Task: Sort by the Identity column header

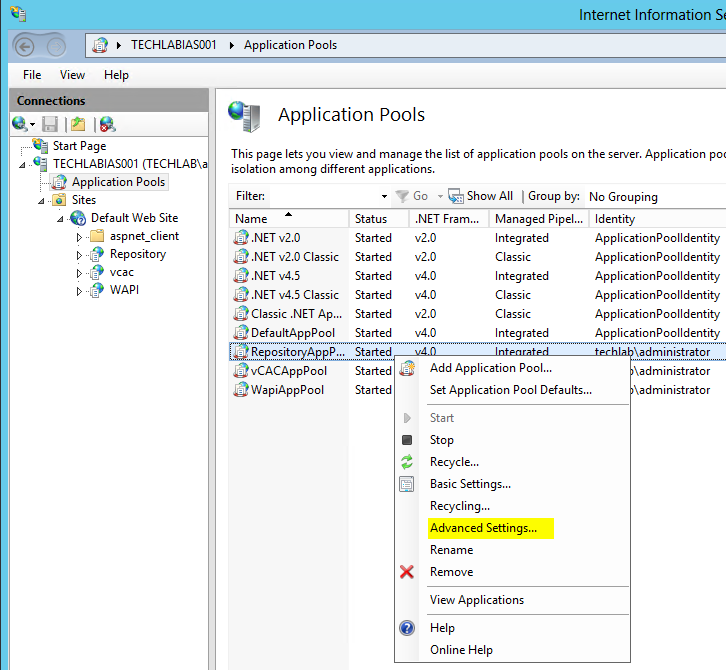Action: [657, 219]
